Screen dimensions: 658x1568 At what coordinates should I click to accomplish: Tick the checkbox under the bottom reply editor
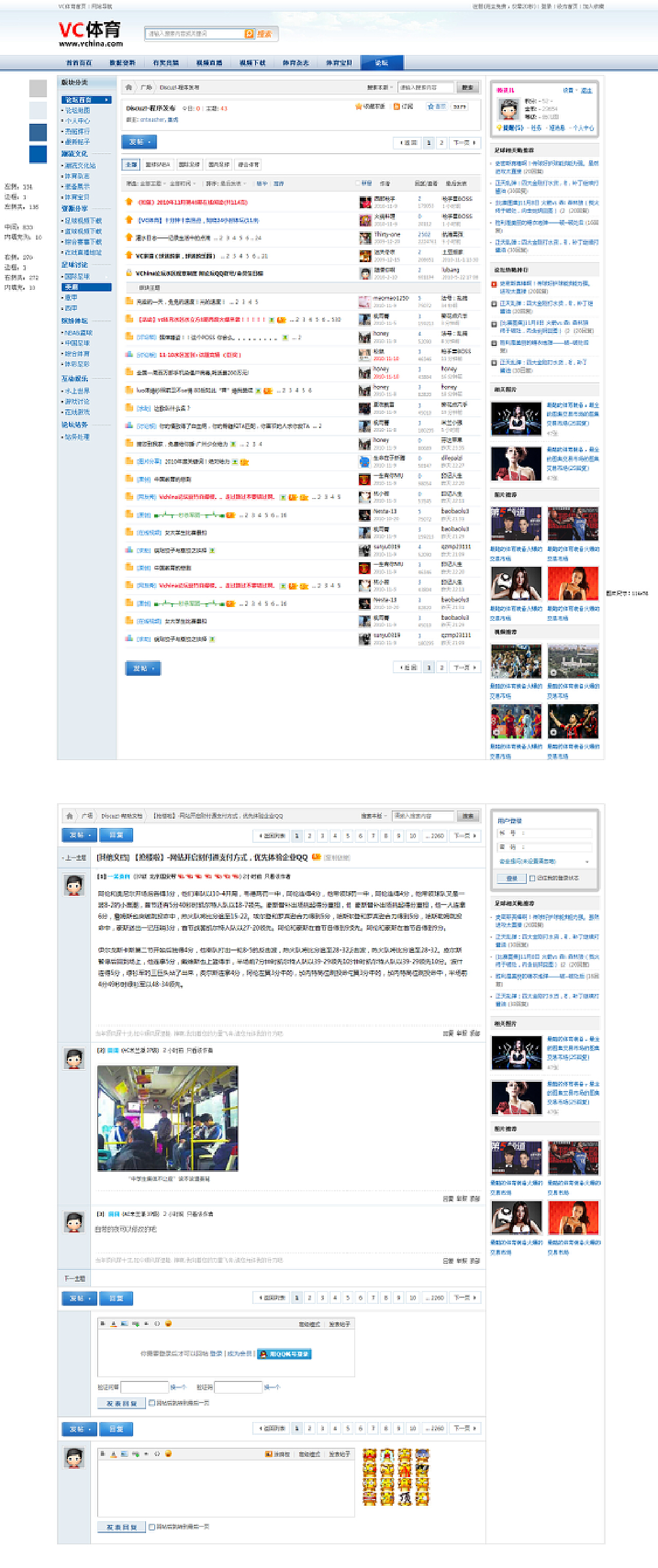[152, 1526]
